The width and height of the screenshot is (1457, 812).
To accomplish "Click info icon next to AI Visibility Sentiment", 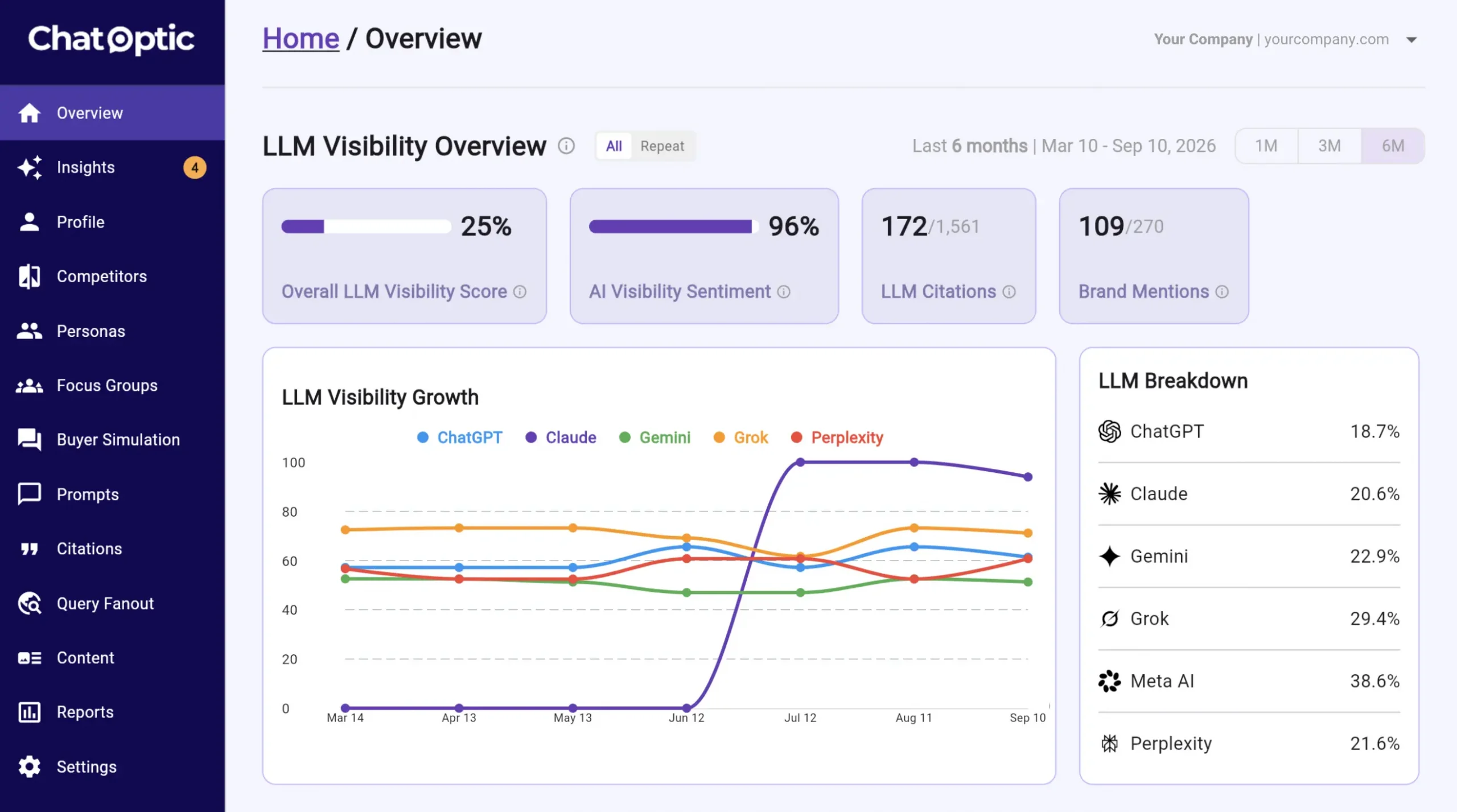I will [x=784, y=292].
